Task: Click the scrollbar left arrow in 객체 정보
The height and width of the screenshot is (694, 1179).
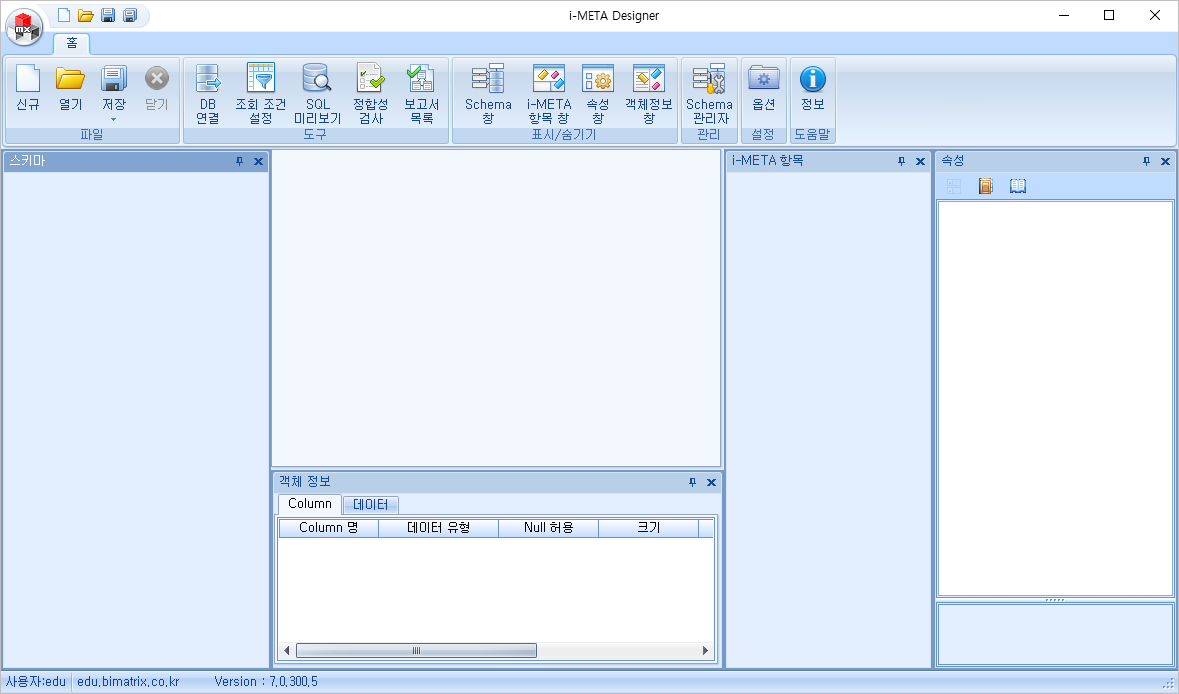Action: coord(286,650)
